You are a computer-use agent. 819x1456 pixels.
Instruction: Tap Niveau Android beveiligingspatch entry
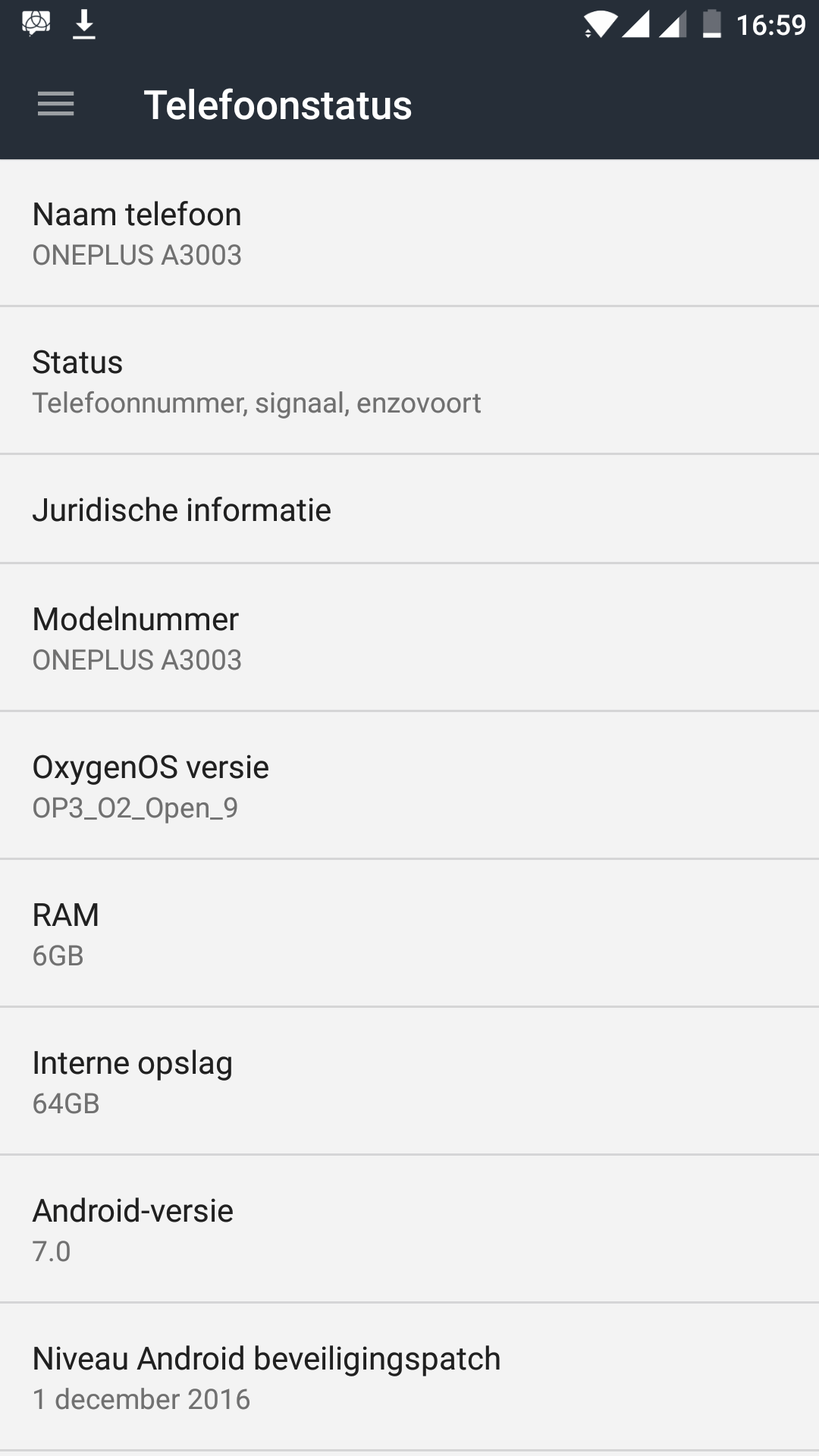[x=409, y=1377]
